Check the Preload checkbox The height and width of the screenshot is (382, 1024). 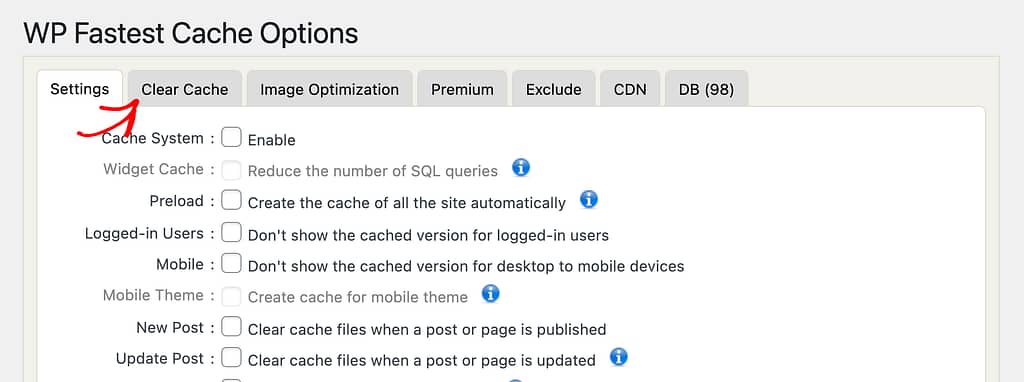pos(231,200)
